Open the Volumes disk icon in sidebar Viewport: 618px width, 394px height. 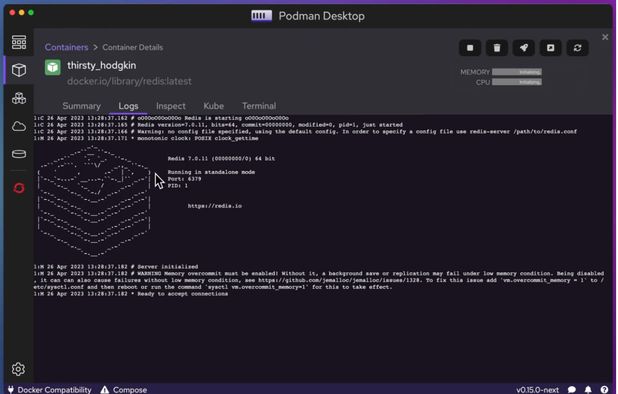click(19, 154)
